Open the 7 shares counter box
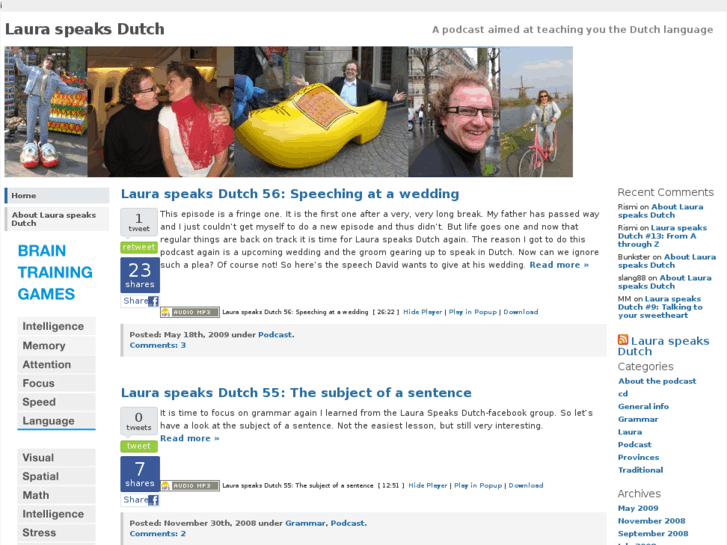Image resolution: width=727 pixels, height=545 pixels. click(x=140, y=474)
